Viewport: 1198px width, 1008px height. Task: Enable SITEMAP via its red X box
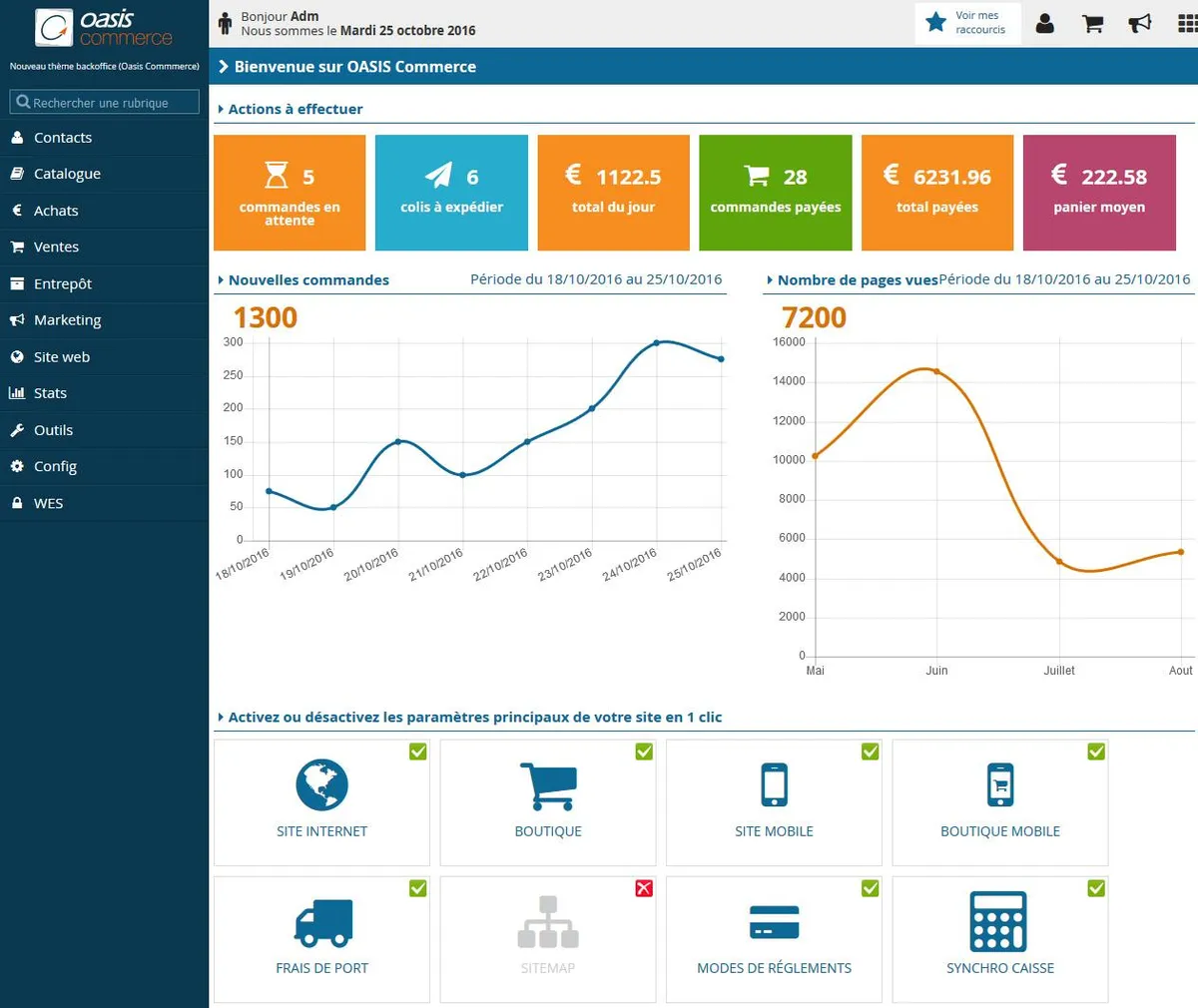[x=644, y=888]
